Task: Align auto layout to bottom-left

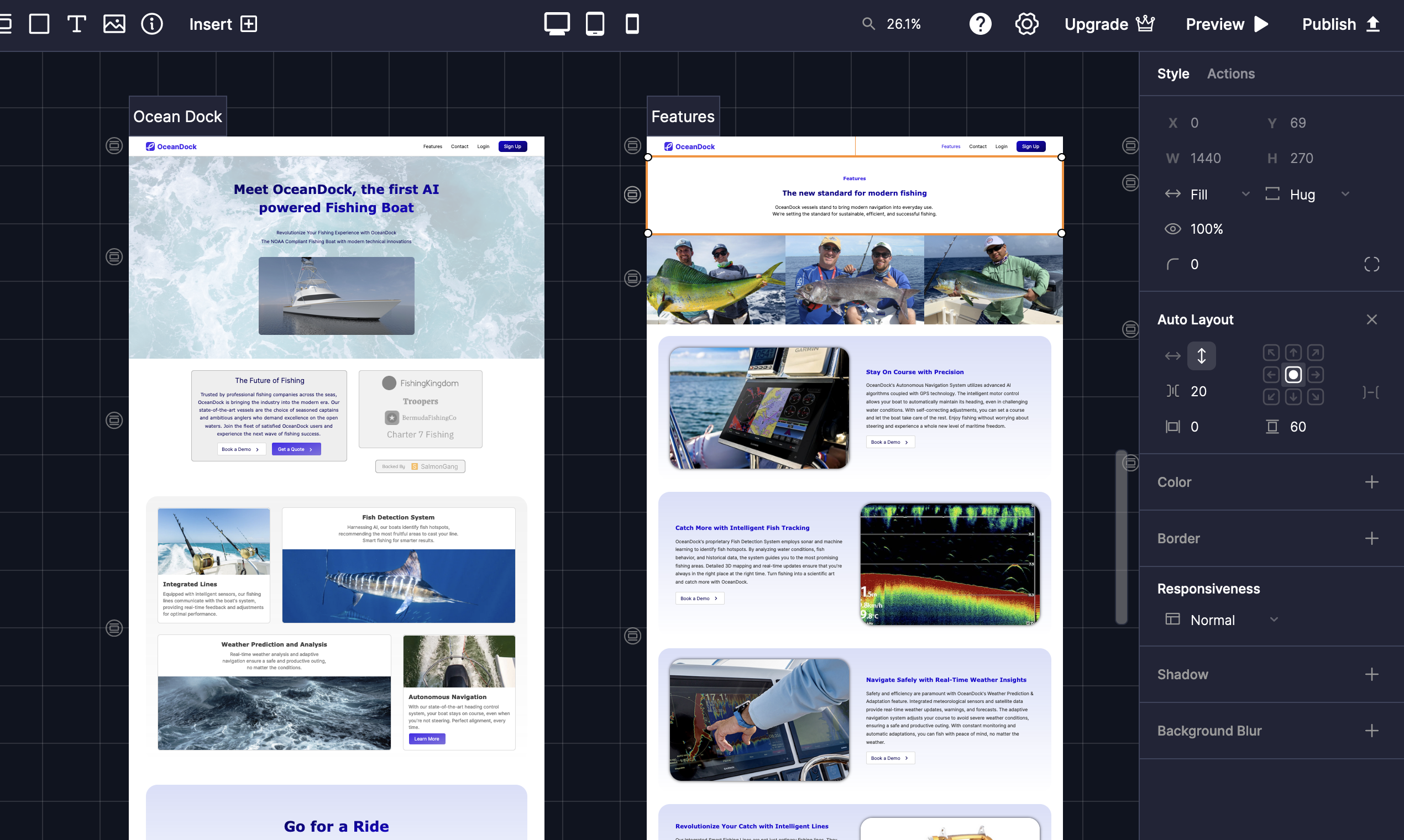Action: 1271,397
